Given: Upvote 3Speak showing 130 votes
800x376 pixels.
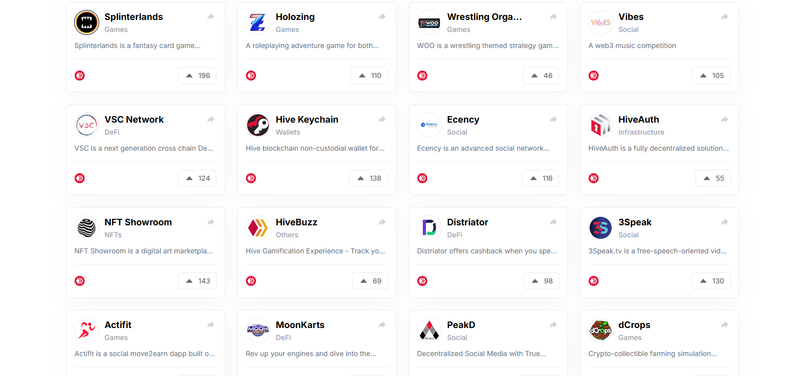Looking at the screenshot, I should point(711,281).
